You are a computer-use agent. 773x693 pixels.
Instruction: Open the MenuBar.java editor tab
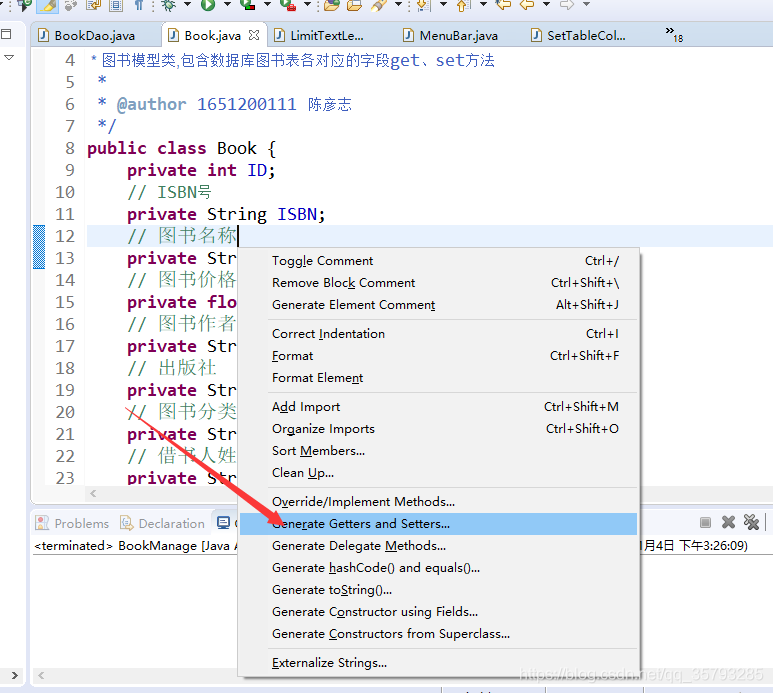point(457,36)
